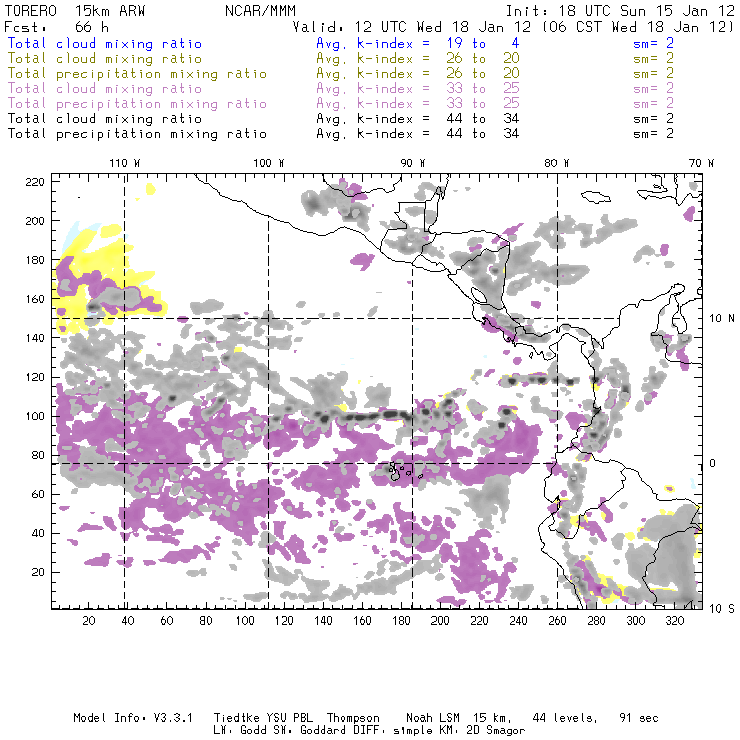
Task: Click the purple "Total precipitation mixing ratio" legend line
Action: 137,104
